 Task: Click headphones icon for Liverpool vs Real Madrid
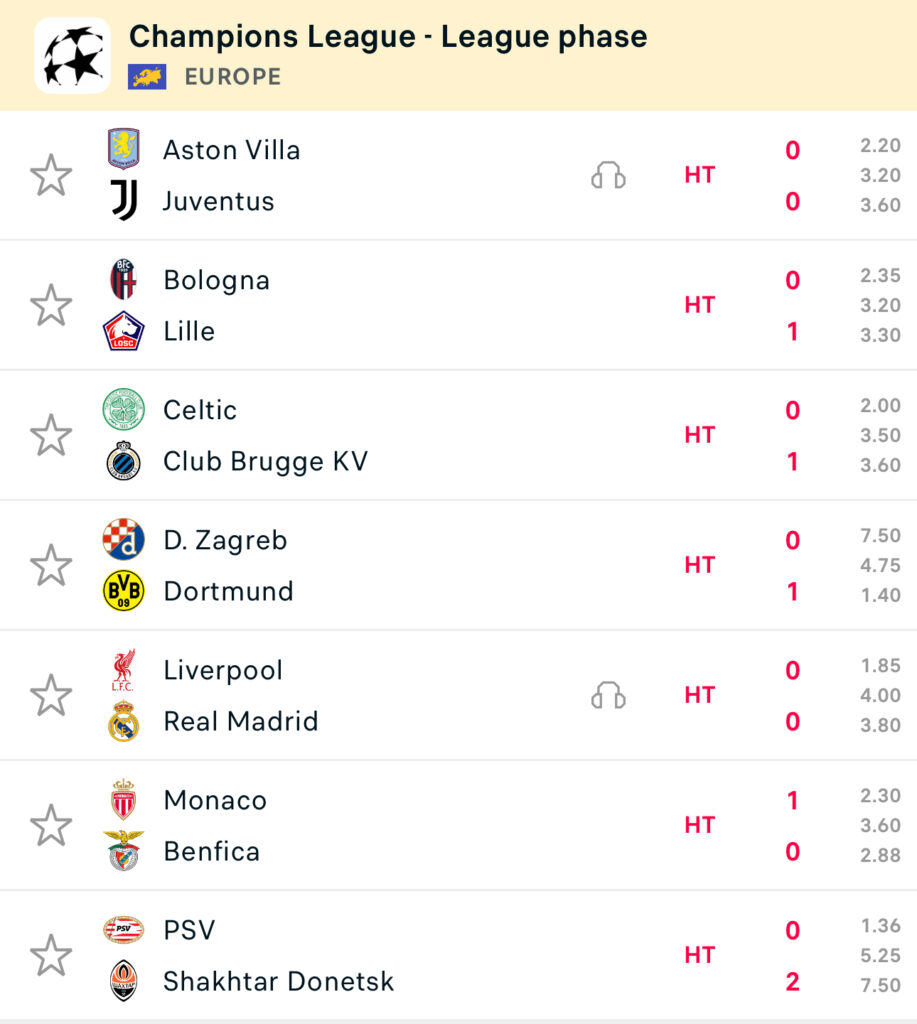click(608, 695)
